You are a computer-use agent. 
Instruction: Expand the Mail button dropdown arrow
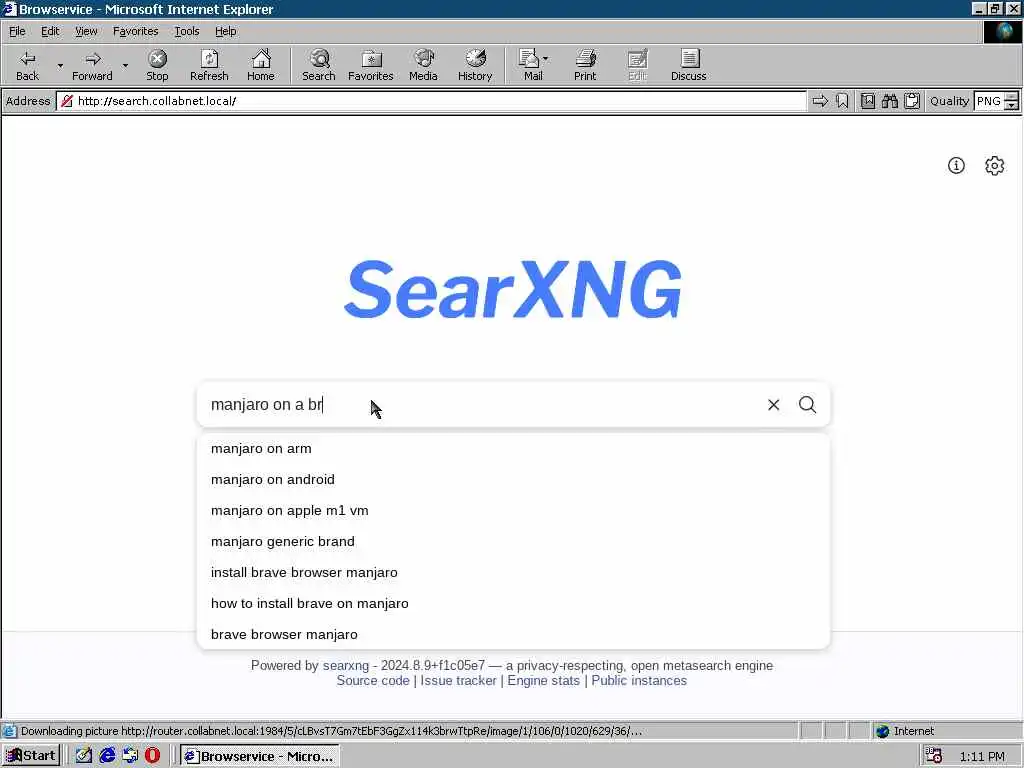coord(545,59)
